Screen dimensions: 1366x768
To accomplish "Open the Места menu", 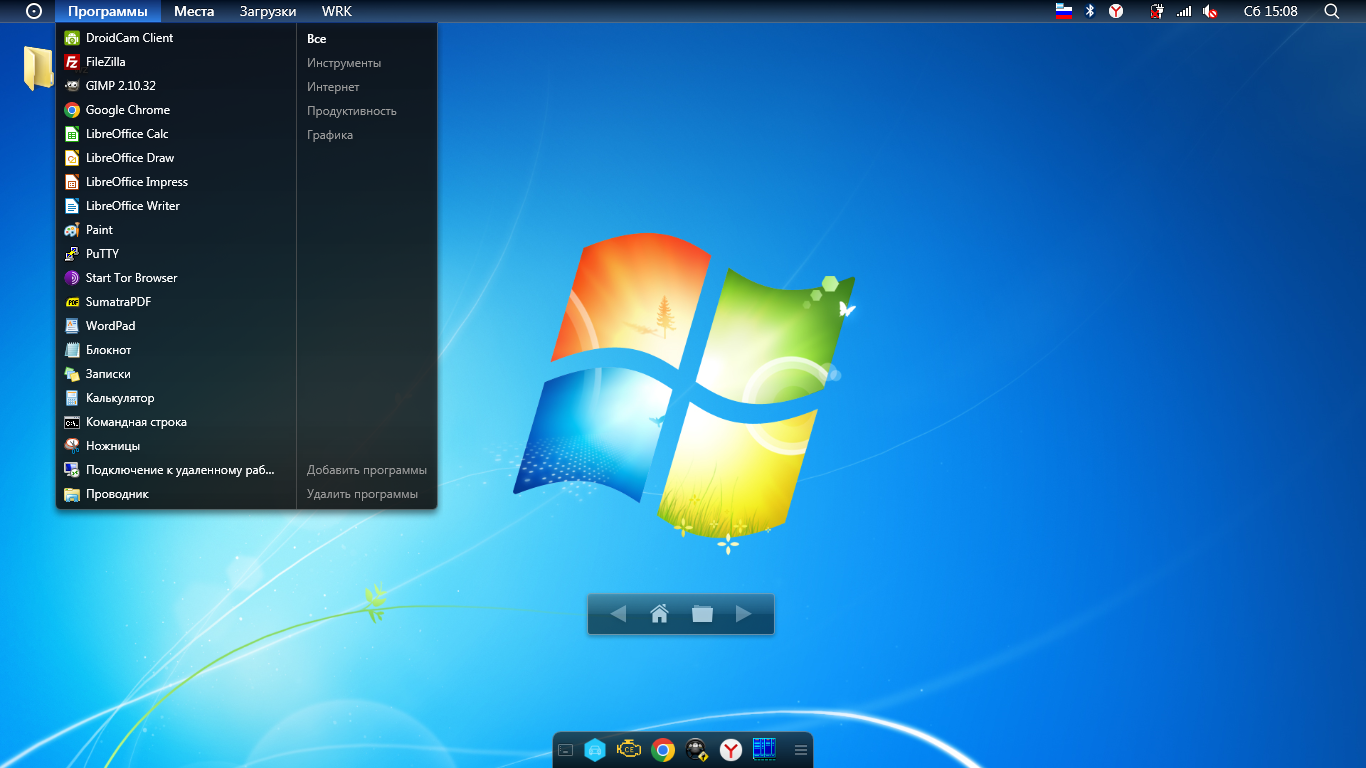I will point(194,11).
